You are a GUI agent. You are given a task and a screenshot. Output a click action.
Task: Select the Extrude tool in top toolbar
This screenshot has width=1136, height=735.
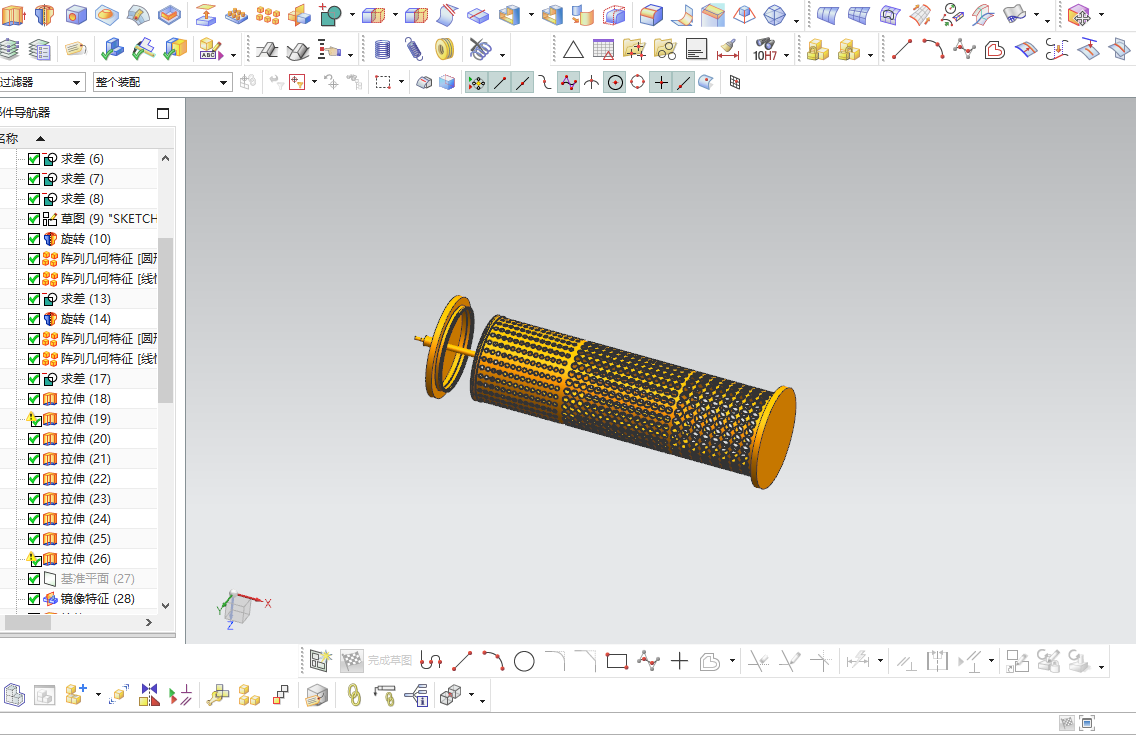click(13, 14)
